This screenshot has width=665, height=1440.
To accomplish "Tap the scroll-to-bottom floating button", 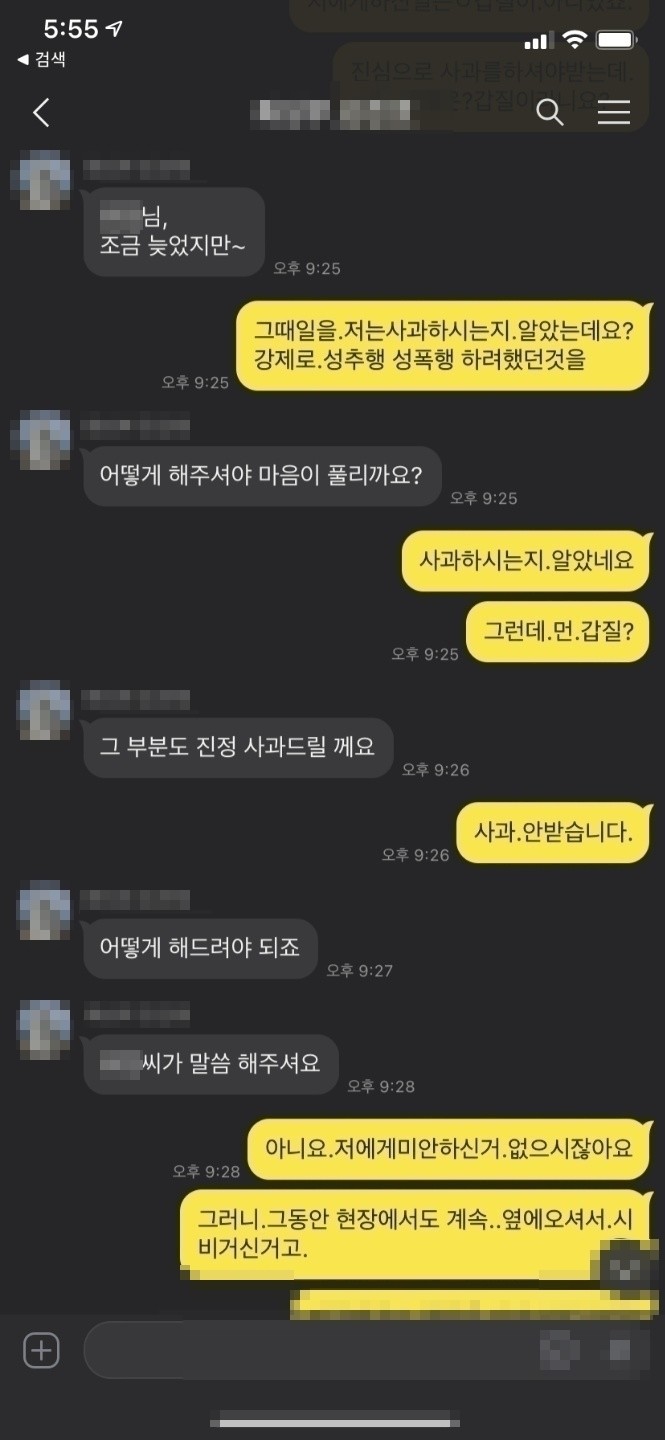I will coord(627,1268).
